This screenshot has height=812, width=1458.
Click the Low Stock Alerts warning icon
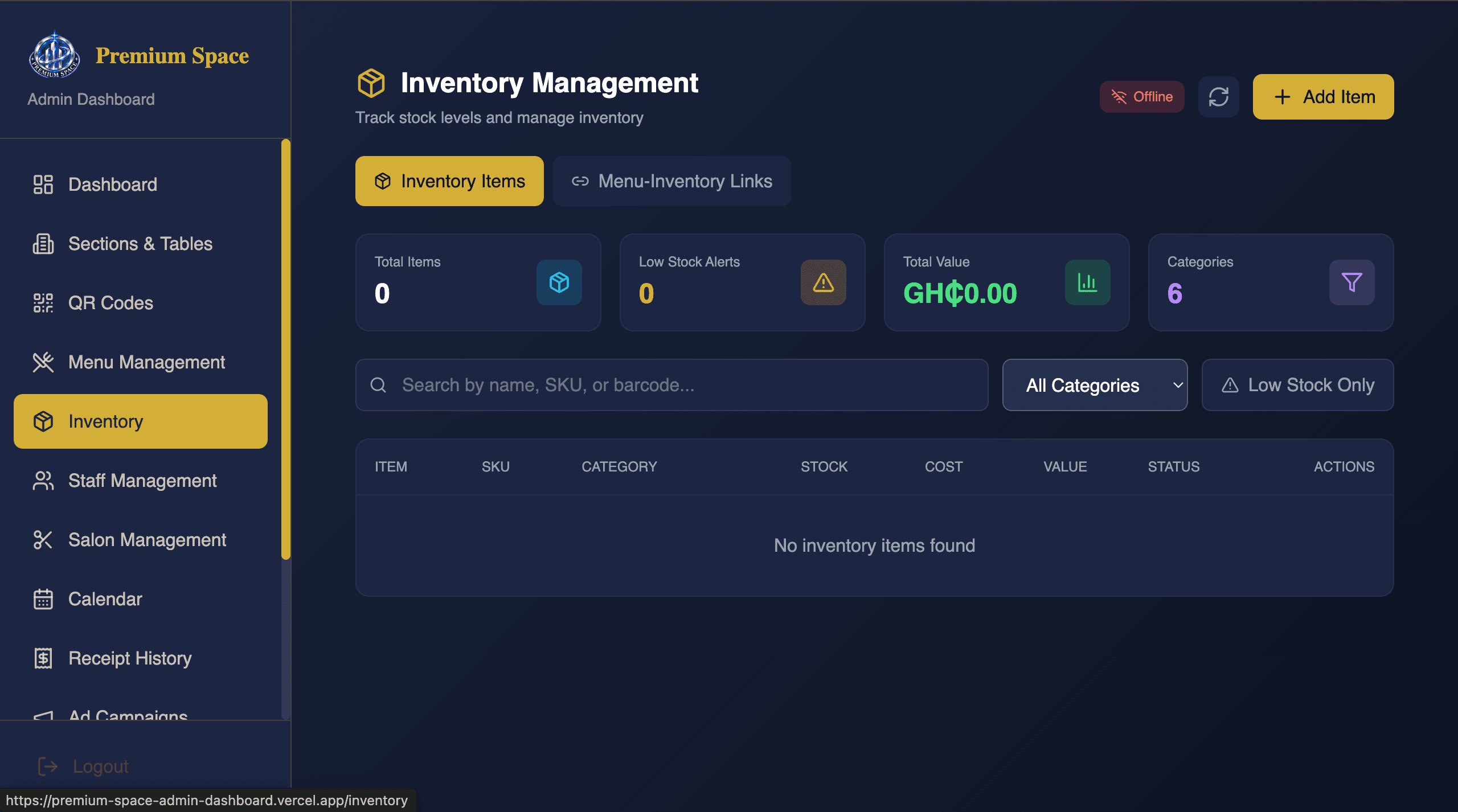(824, 282)
